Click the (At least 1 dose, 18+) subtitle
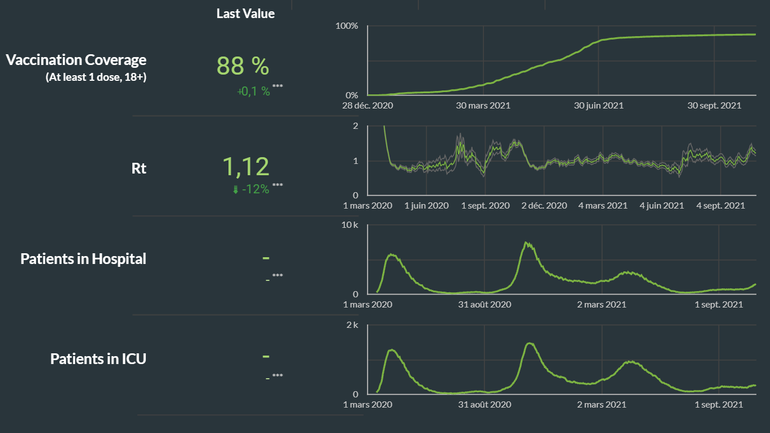This screenshot has width=770, height=433. pyautogui.click(x=96, y=77)
